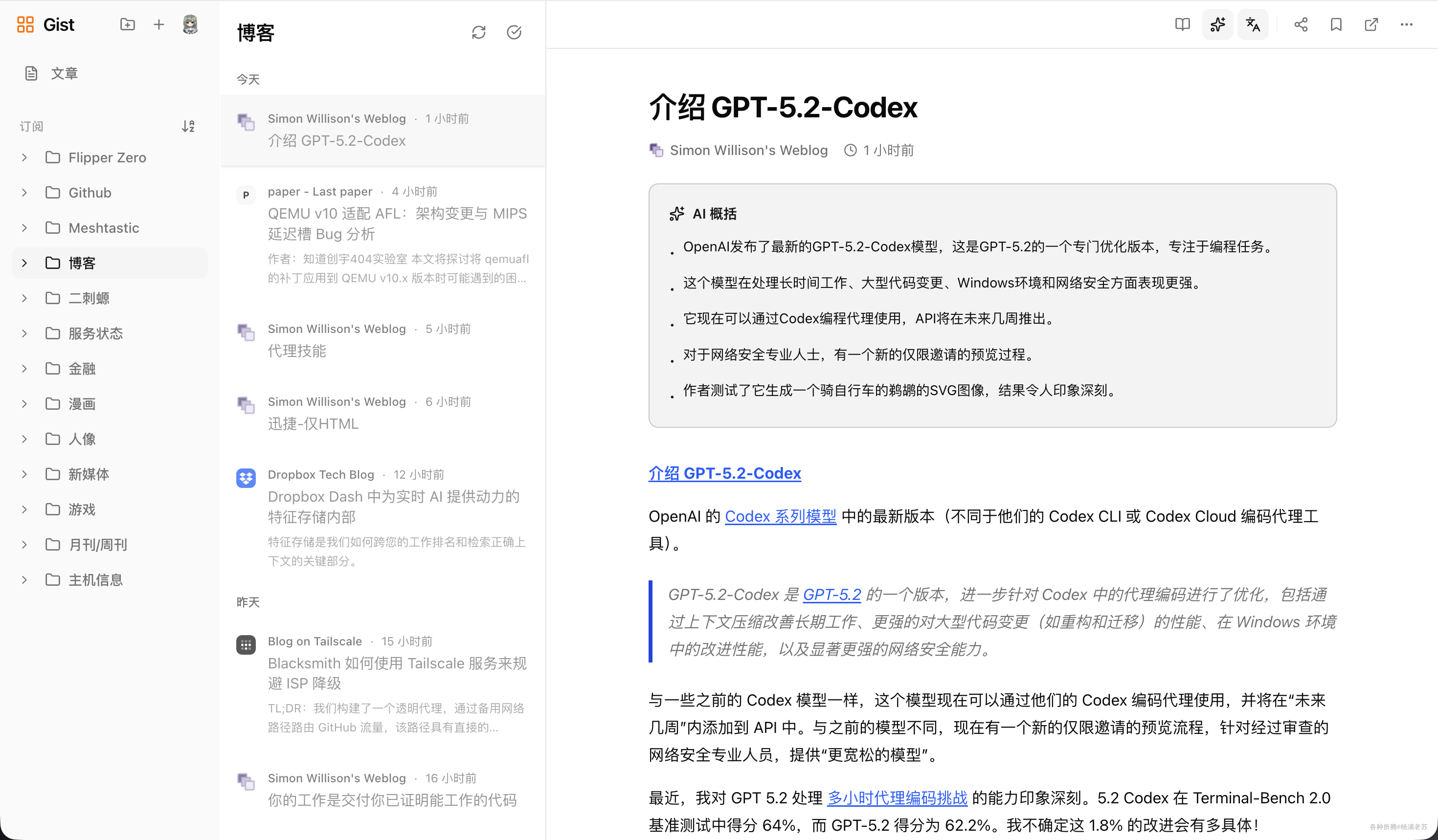This screenshot has width=1438, height=840.
Task: Click the add folder icon
Action: pos(127,24)
